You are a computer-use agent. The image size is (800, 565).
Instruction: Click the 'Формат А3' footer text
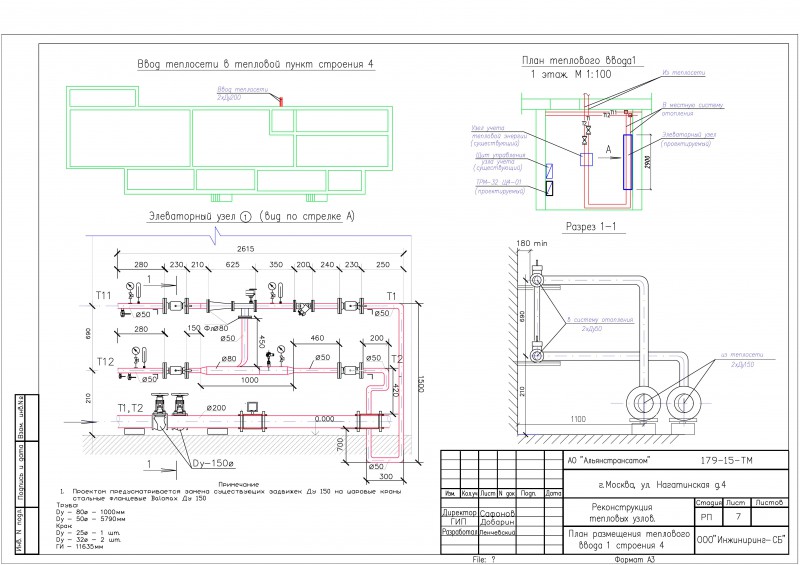point(634,560)
